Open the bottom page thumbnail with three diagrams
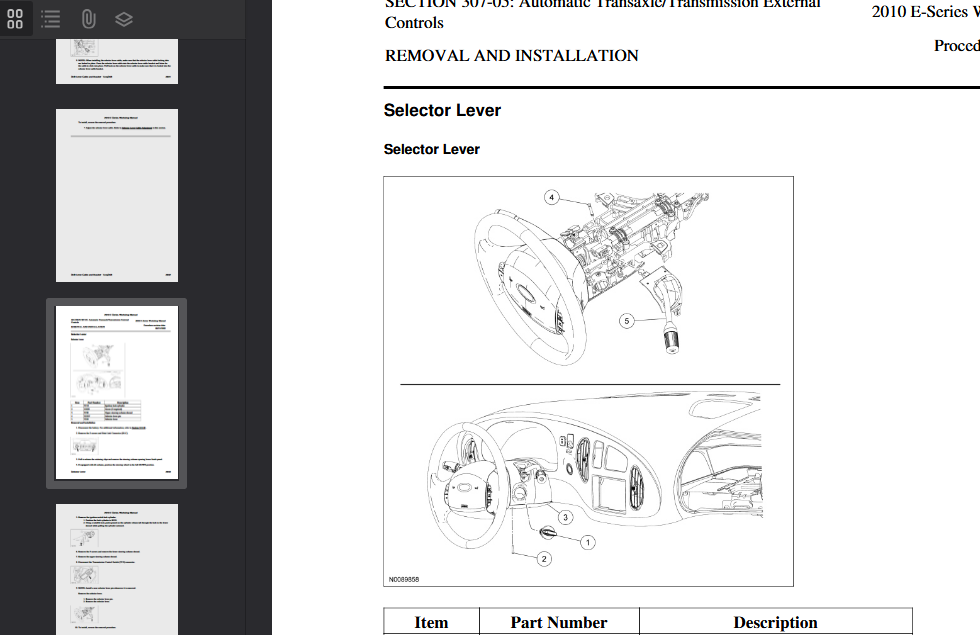 117,569
